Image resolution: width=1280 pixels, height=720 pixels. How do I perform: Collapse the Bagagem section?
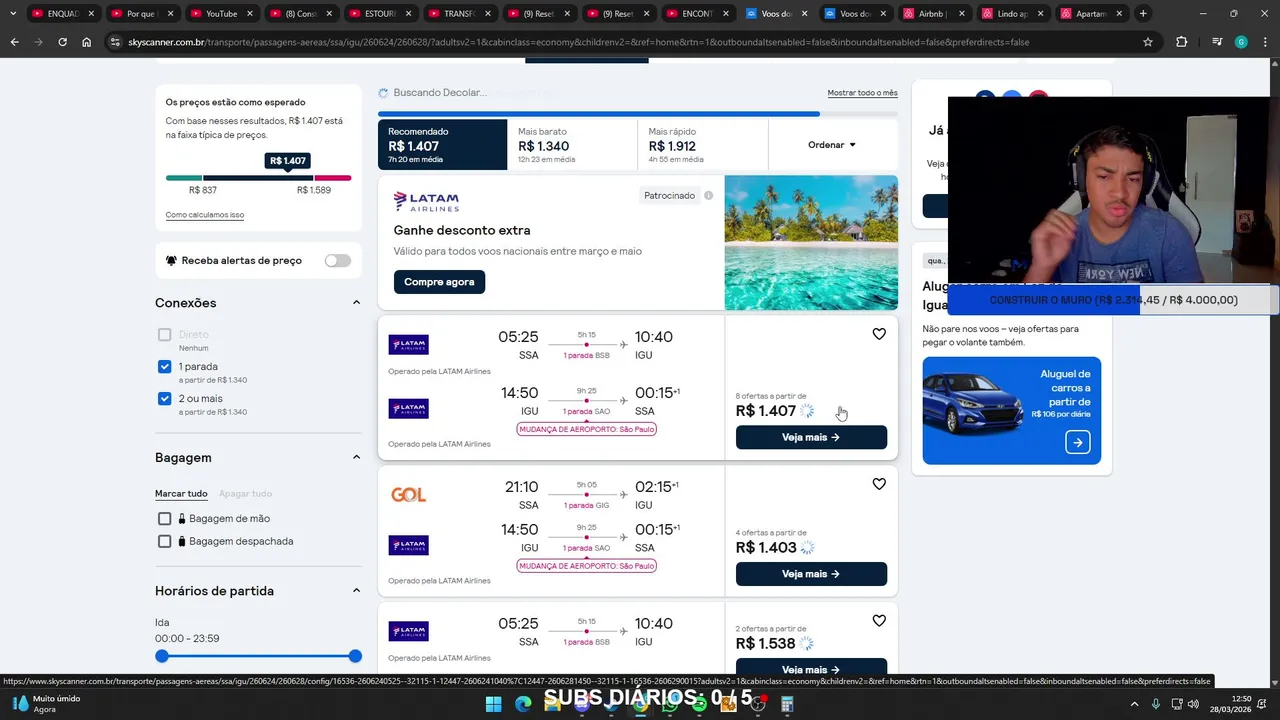click(356, 457)
